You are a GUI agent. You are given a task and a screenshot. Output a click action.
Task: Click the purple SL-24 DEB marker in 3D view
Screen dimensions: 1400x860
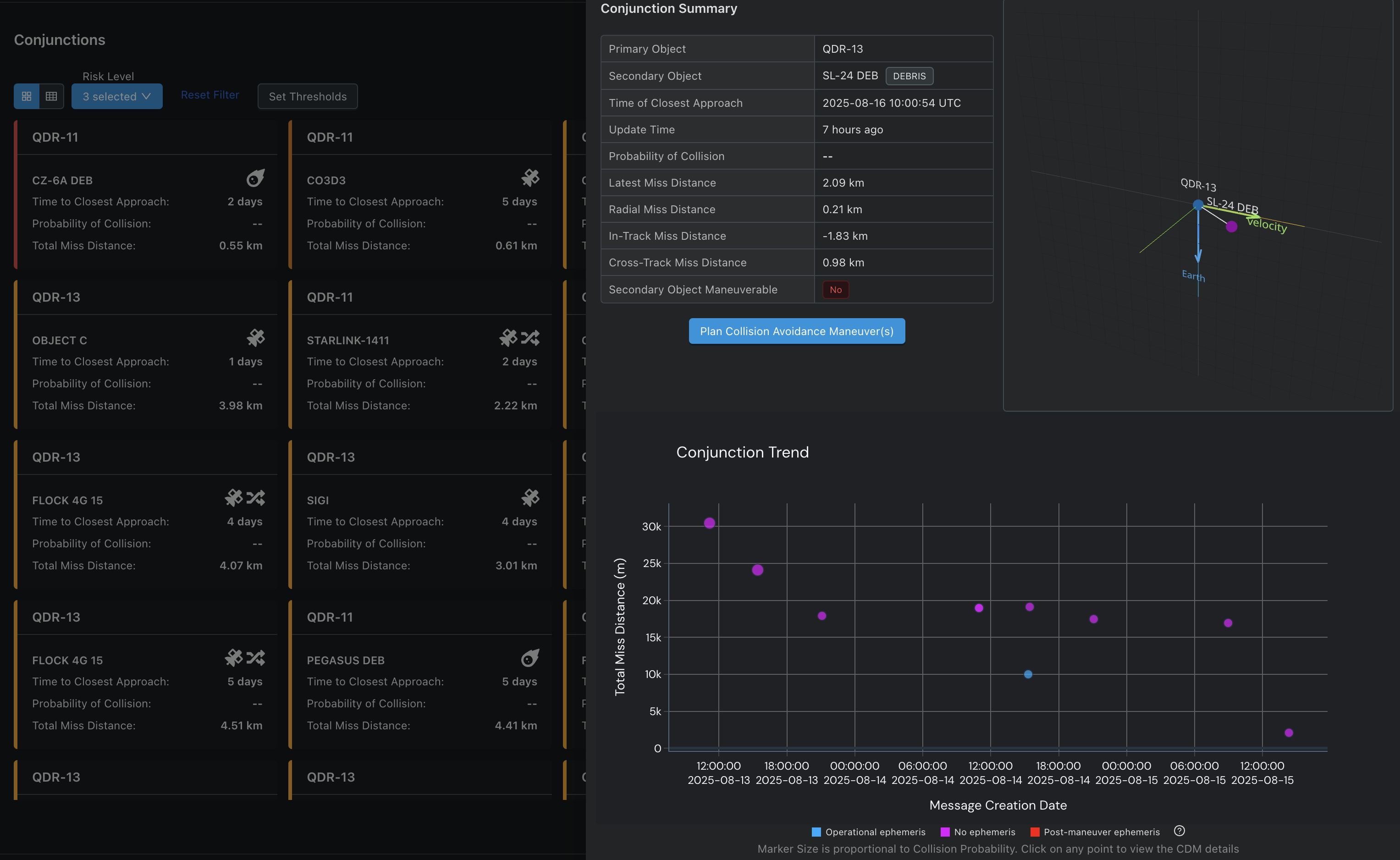(x=1231, y=226)
